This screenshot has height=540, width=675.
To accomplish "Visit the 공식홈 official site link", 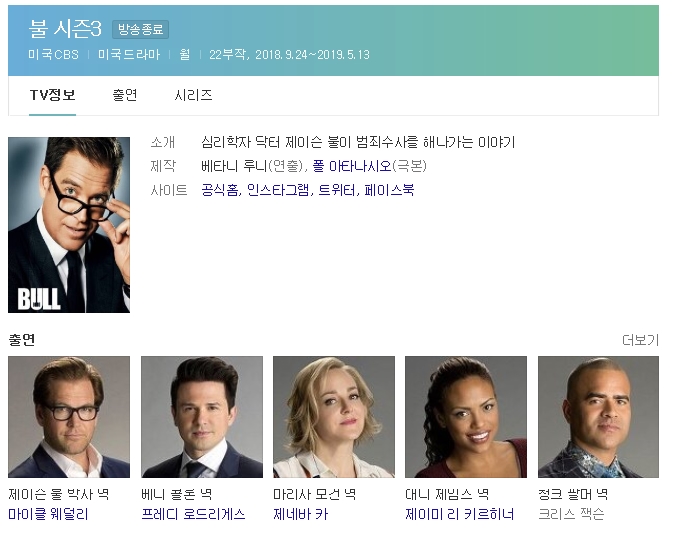I will point(220,190).
